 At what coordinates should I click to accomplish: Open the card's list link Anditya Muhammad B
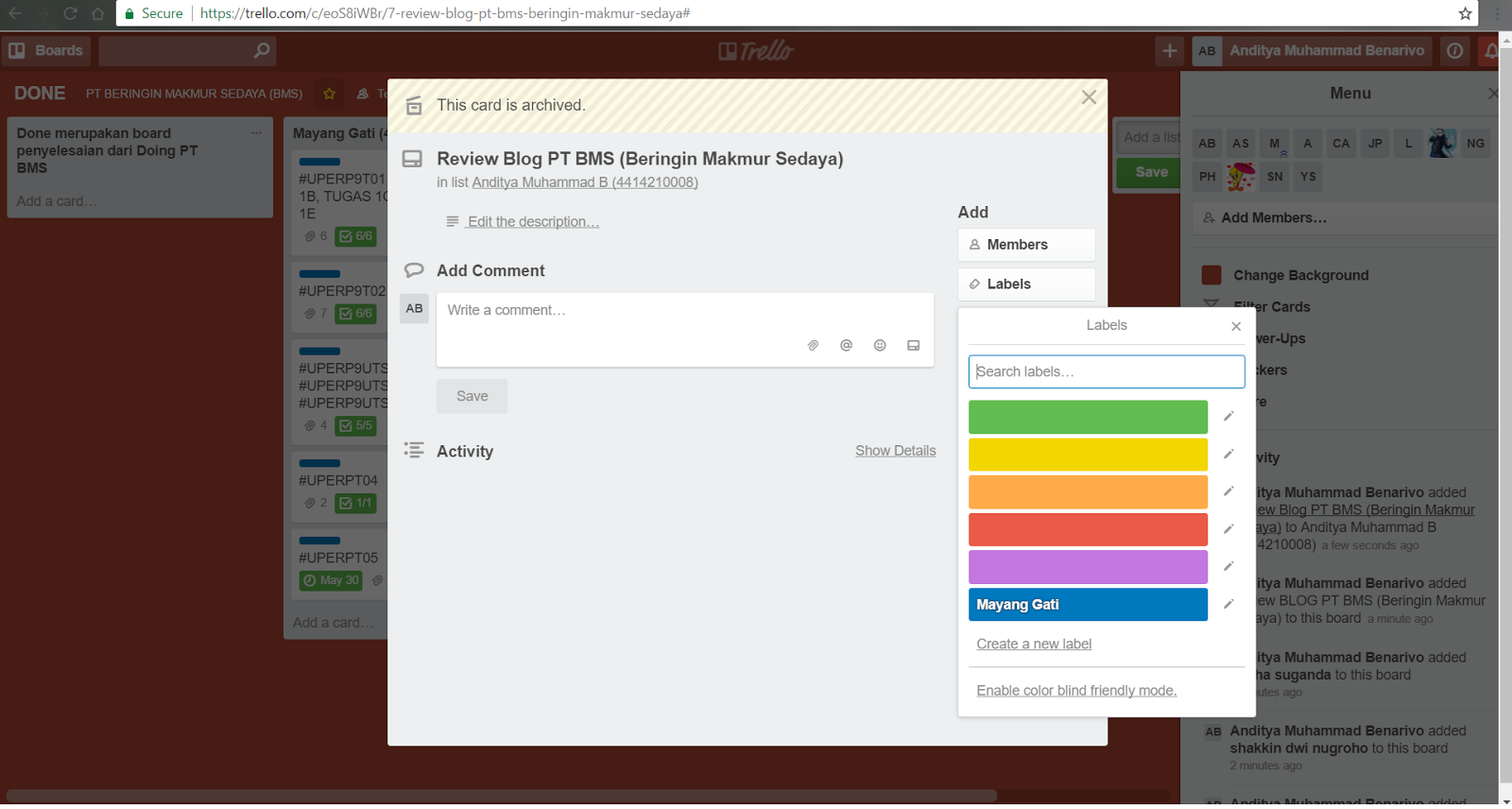coord(585,182)
